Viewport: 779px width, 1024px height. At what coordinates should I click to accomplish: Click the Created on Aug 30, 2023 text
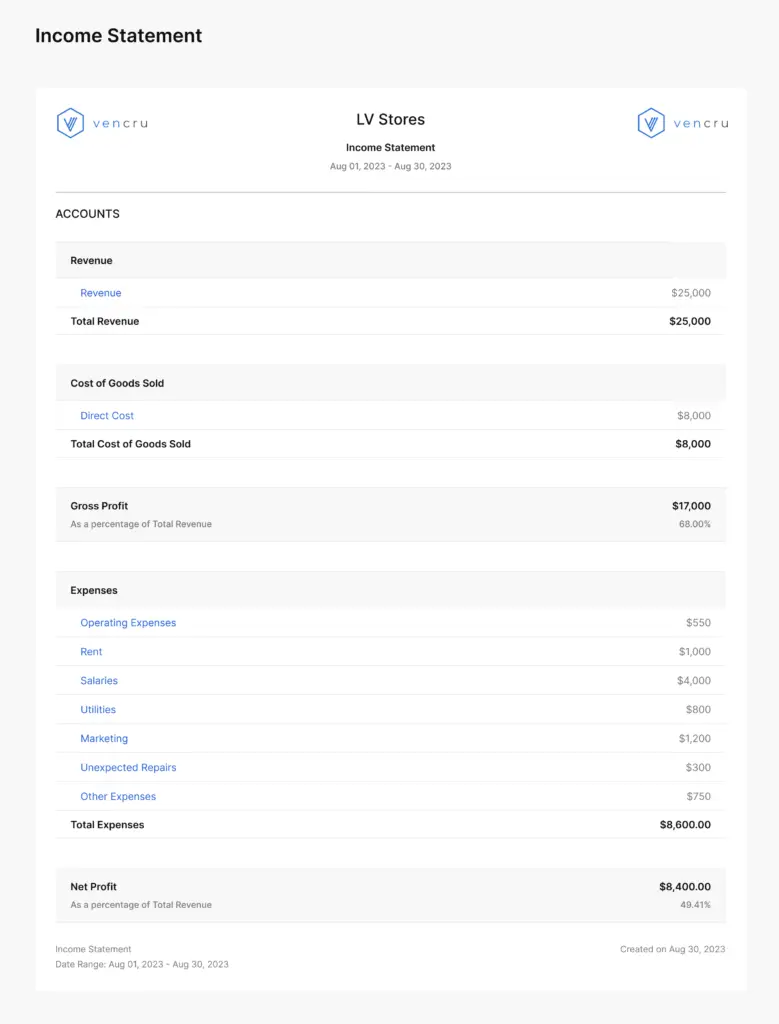click(672, 949)
